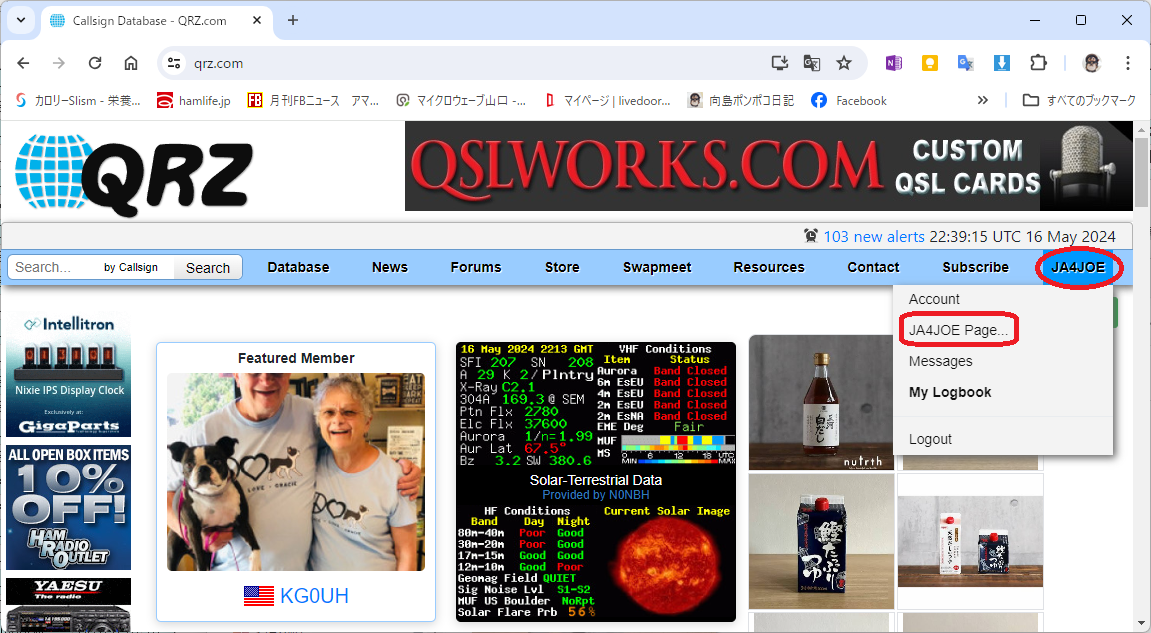Open the KG0UH callsign link

point(314,596)
